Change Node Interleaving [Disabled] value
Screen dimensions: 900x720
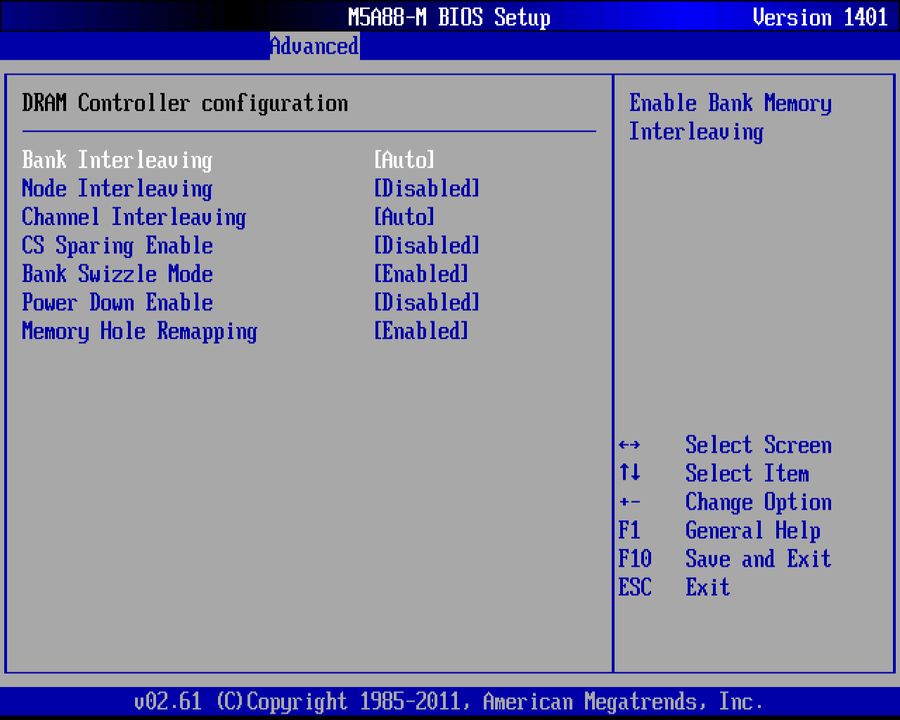click(x=426, y=188)
